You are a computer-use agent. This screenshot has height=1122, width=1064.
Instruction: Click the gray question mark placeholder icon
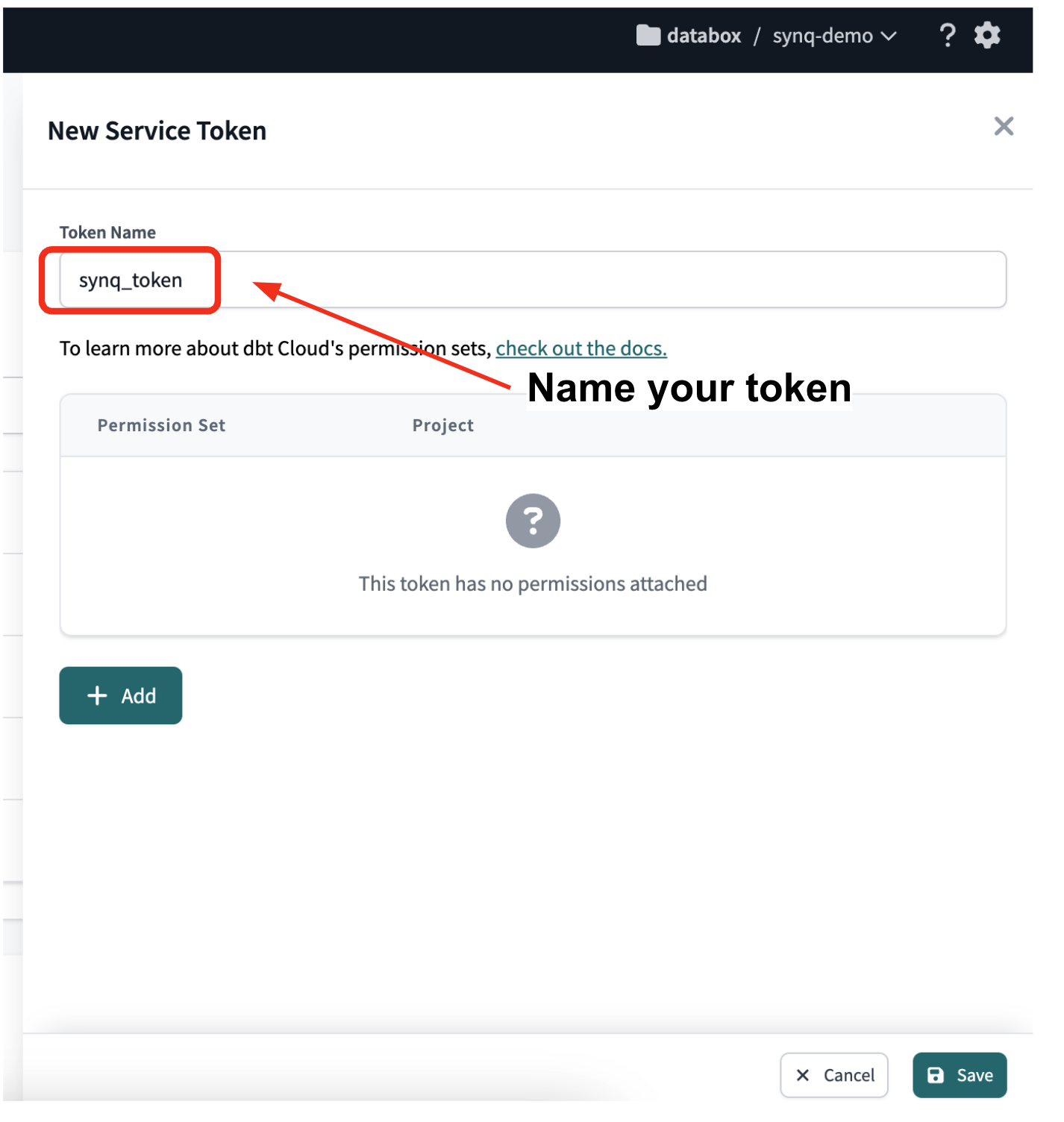(x=533, y=521)
